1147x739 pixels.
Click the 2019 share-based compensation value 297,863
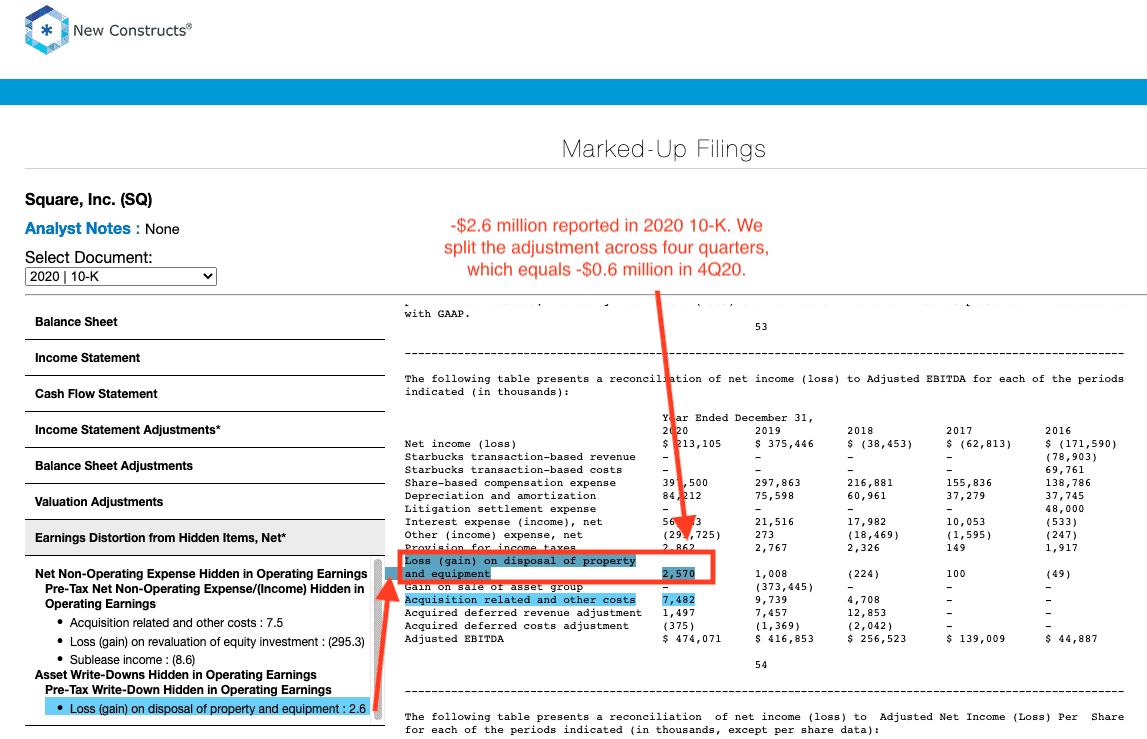point(778,483)
